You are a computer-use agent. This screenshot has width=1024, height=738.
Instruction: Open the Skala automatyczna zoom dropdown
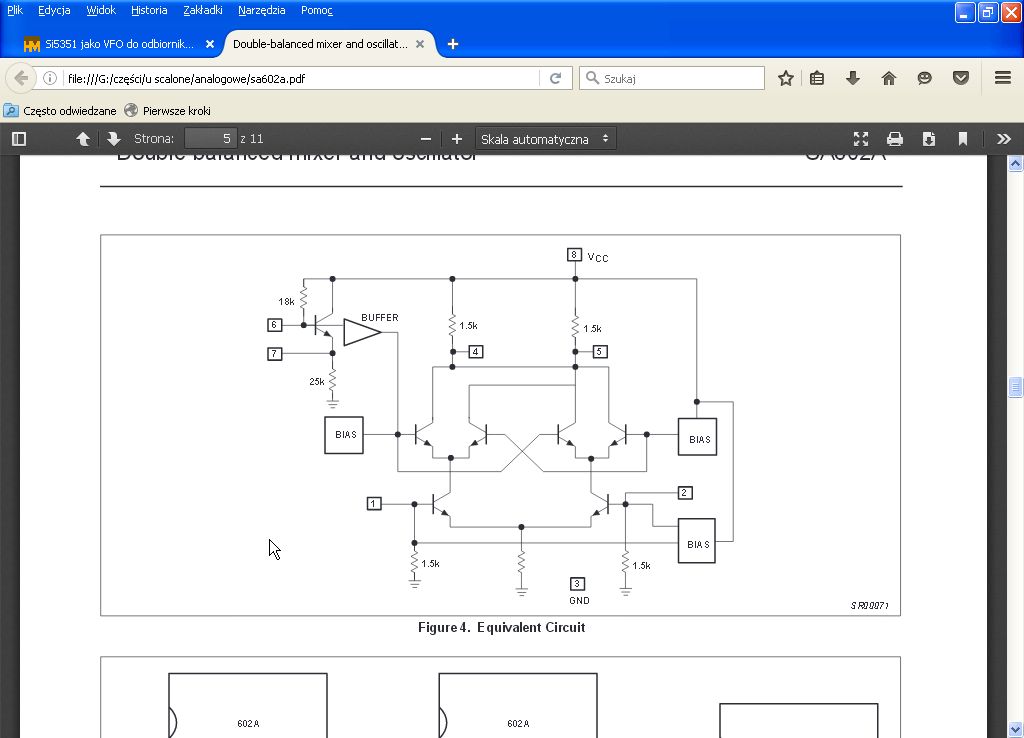tap(545, 139)
